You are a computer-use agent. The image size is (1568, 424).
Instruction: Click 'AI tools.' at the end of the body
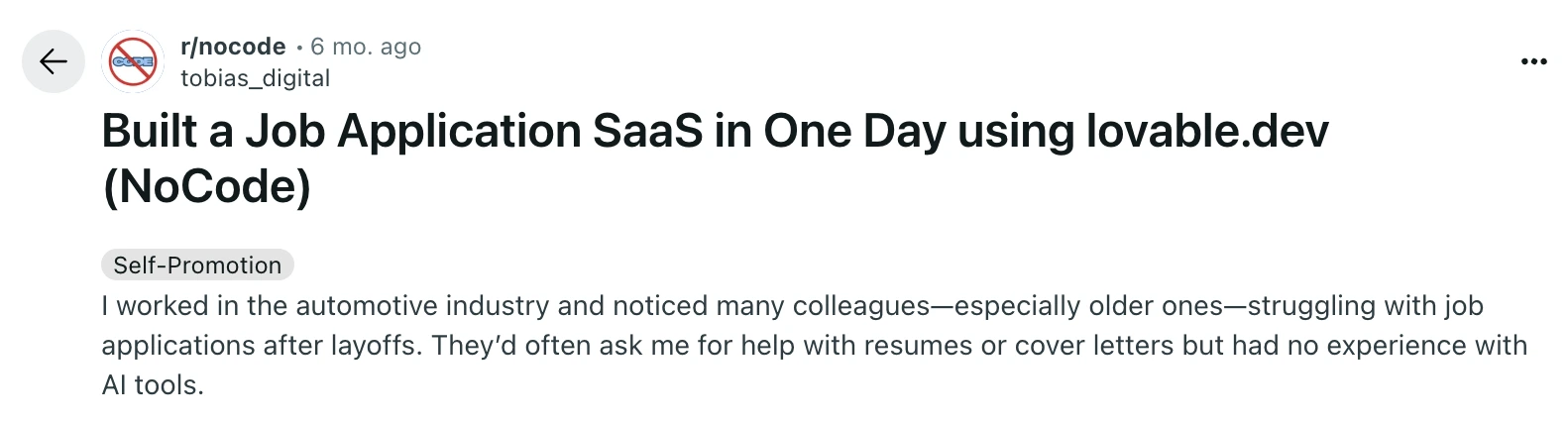click(153, 385)
